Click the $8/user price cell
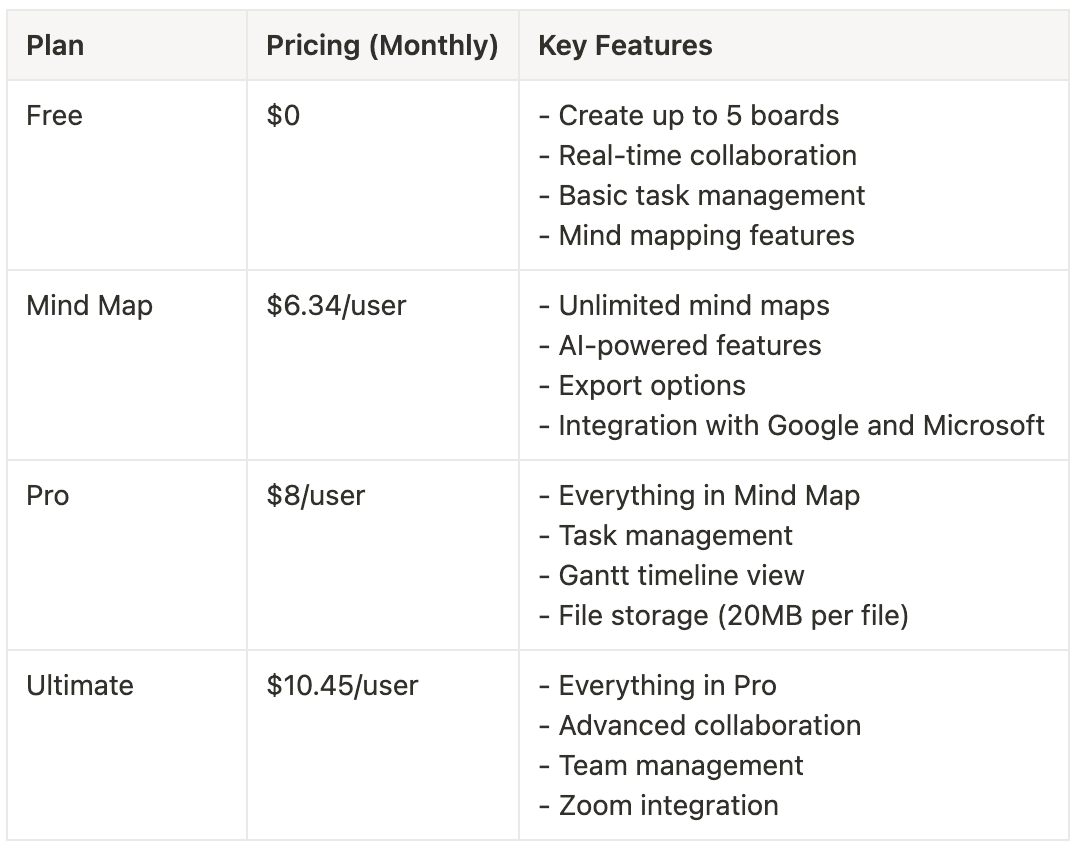The height and width of the screenshot is (854, 1082). pyautogui.click(x=382, y=555)
